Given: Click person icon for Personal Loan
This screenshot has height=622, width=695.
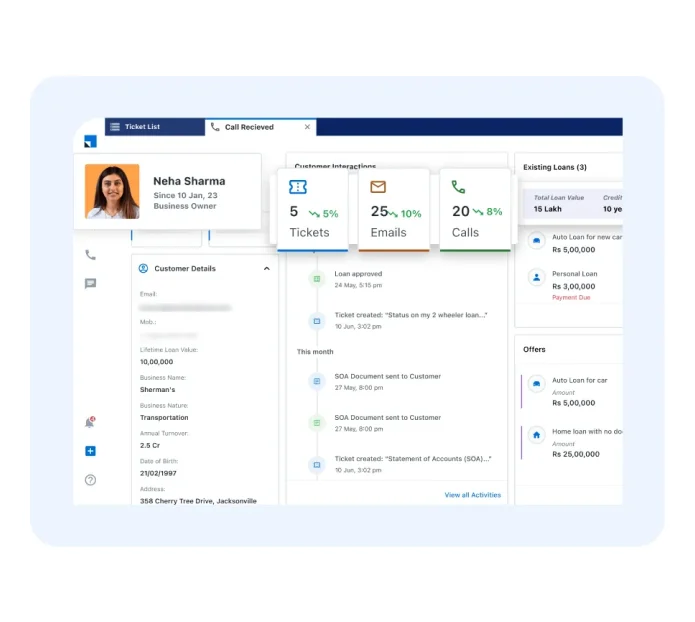Looking at the screenshot, I should point(536,278).
